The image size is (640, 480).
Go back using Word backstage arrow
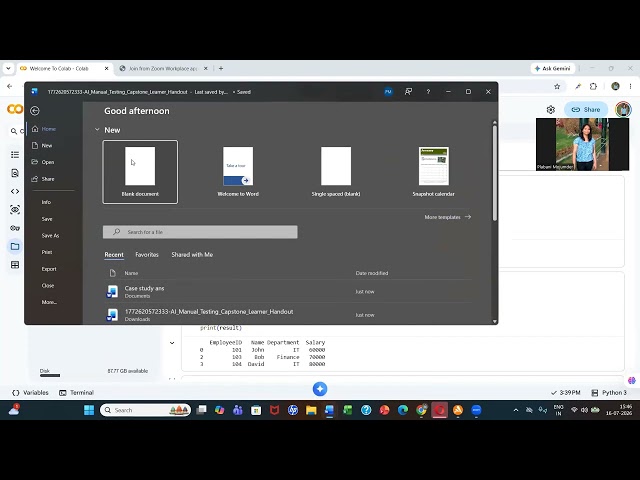(35, 111)
